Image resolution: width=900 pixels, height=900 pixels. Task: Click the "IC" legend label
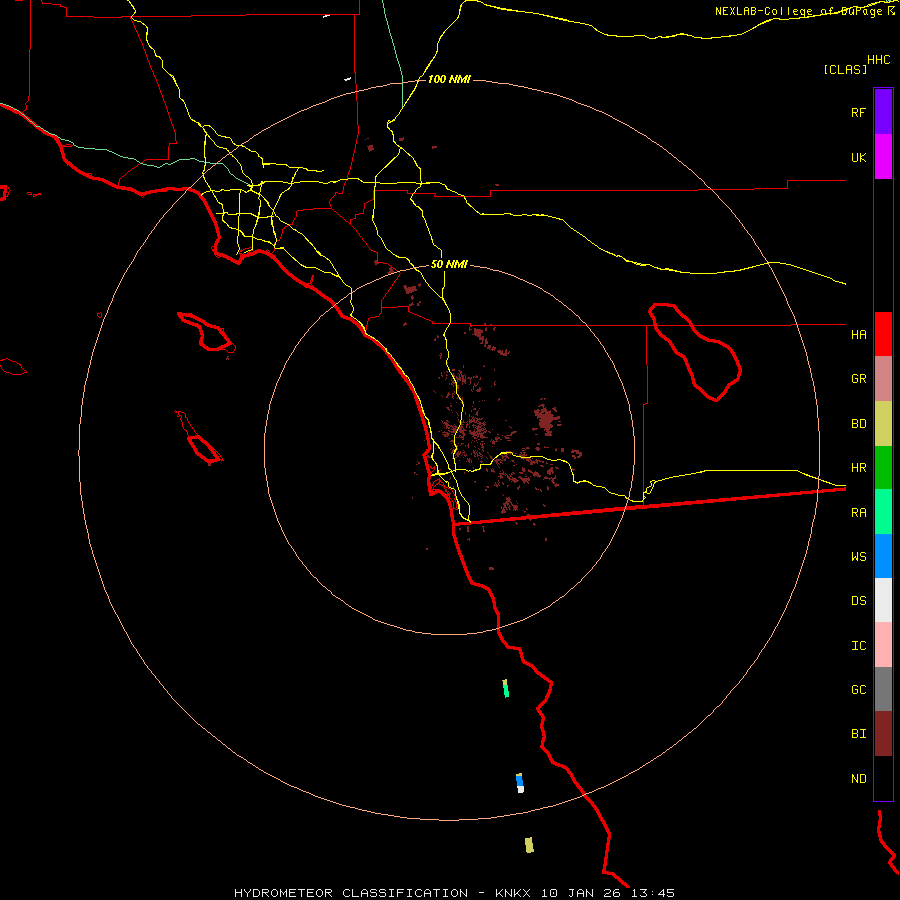point(858,646)
